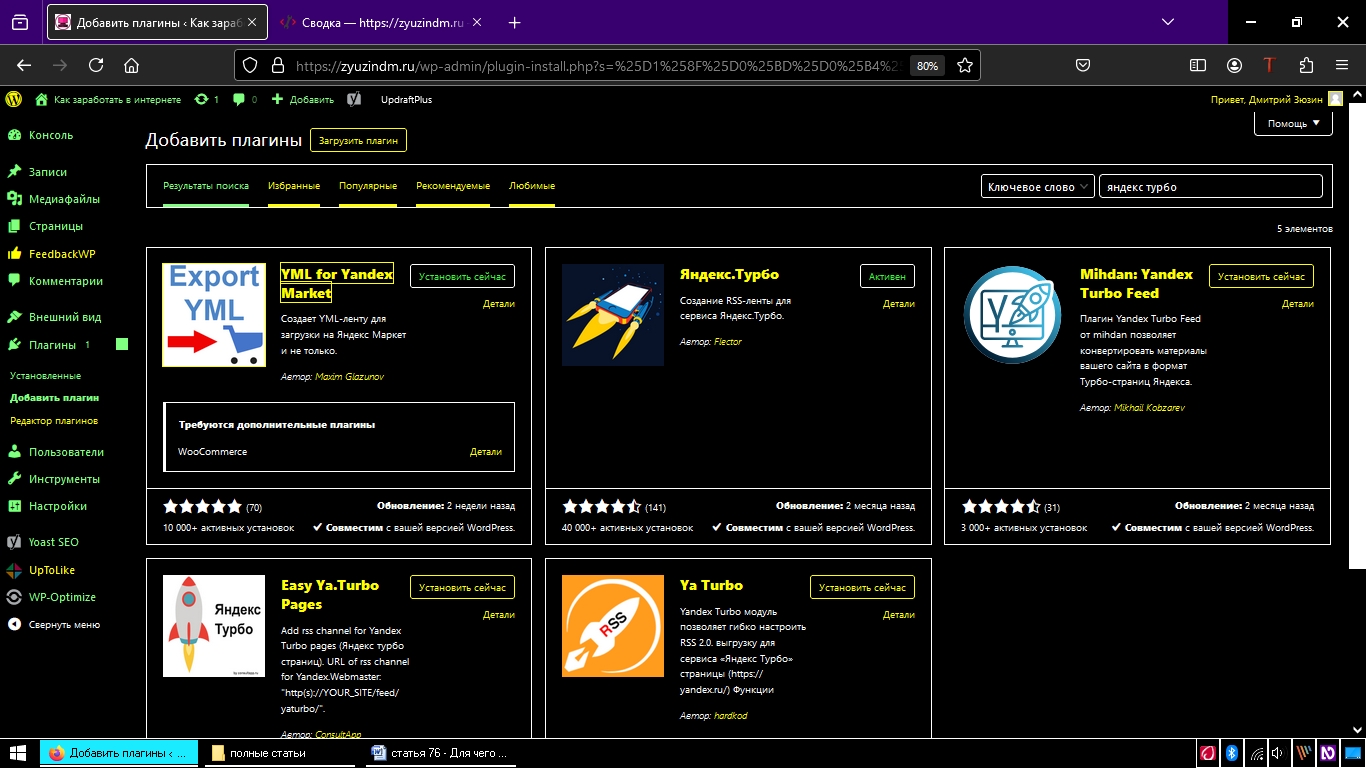The image size is (1366, 768).
Task: Select Результаты поиска tab
Action: [206, 187]
